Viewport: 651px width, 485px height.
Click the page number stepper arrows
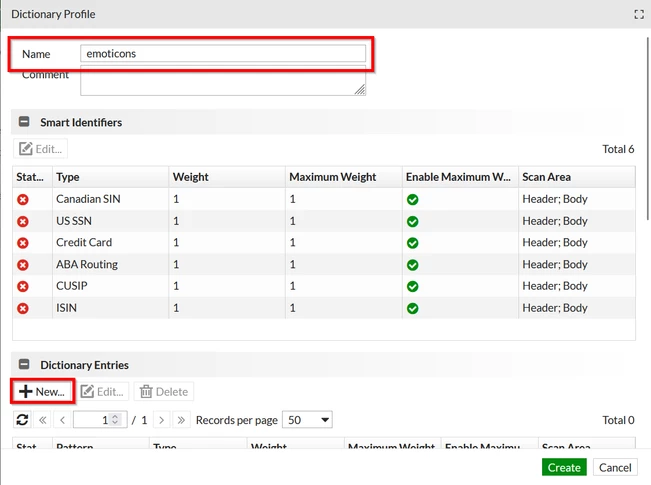coord(115,420)
